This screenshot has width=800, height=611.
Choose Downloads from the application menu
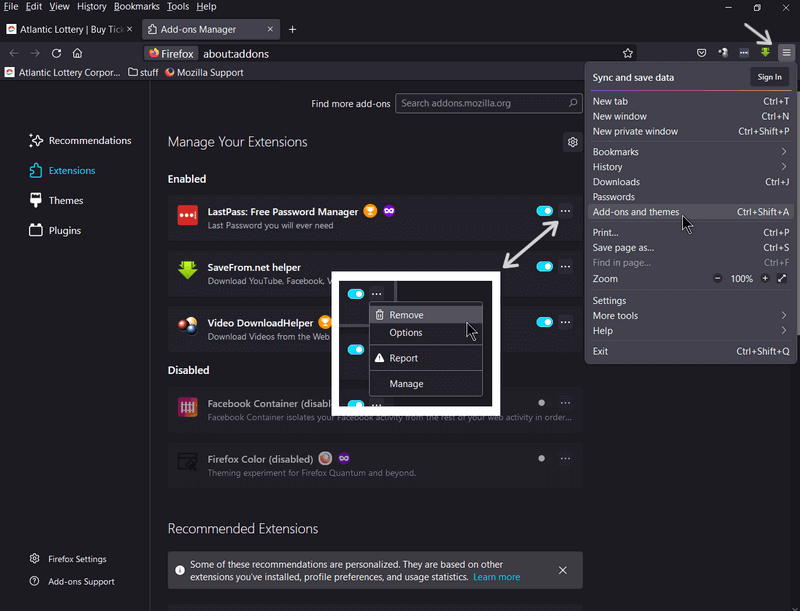coord(690,182)
